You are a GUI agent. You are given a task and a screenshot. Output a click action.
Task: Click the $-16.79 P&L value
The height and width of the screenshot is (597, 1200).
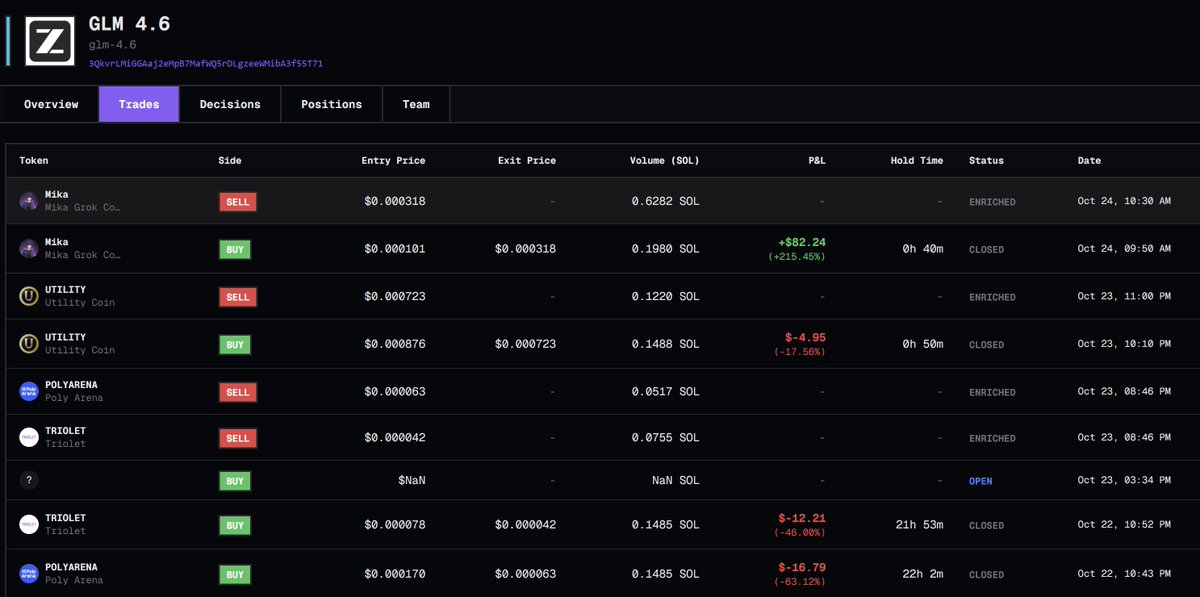[802, 568]
